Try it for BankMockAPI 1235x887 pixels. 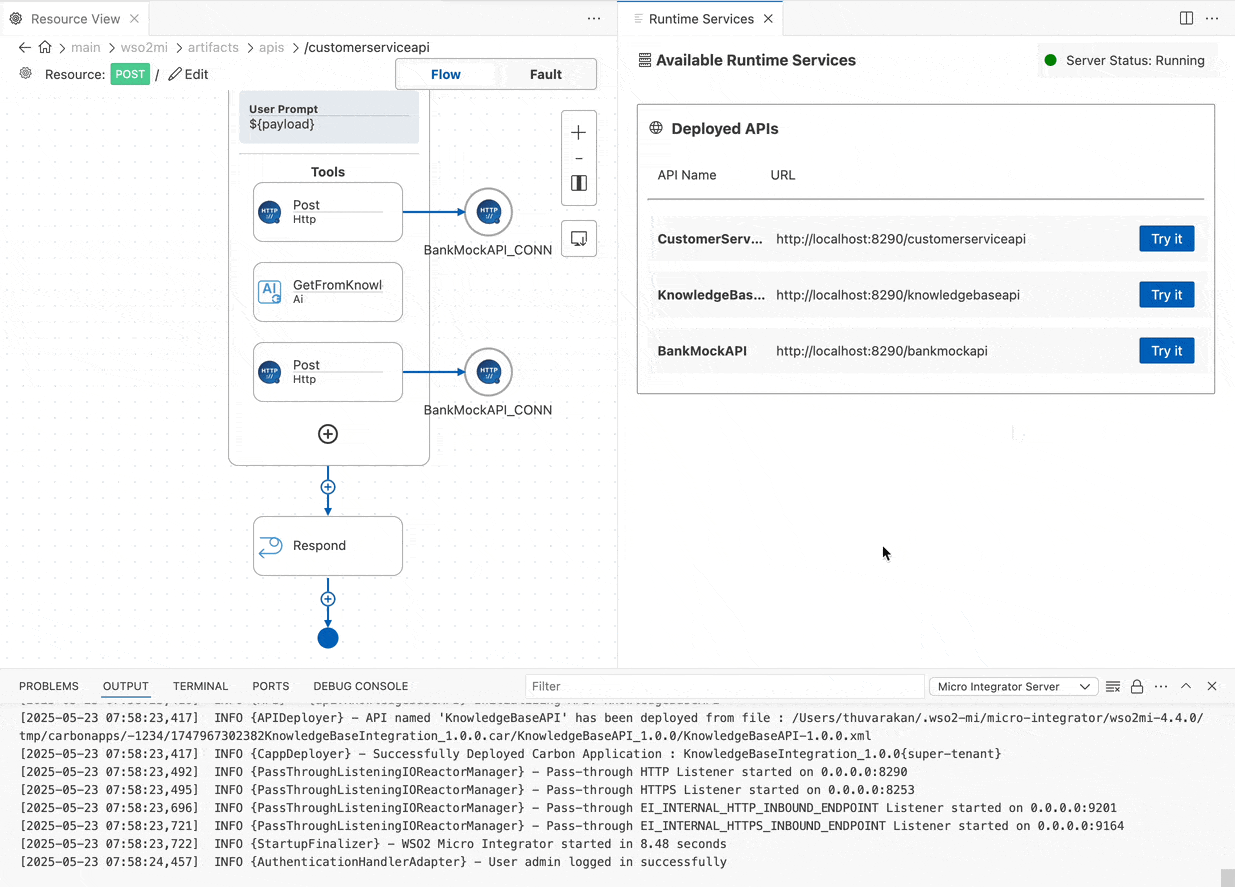tap(1167, 351)
